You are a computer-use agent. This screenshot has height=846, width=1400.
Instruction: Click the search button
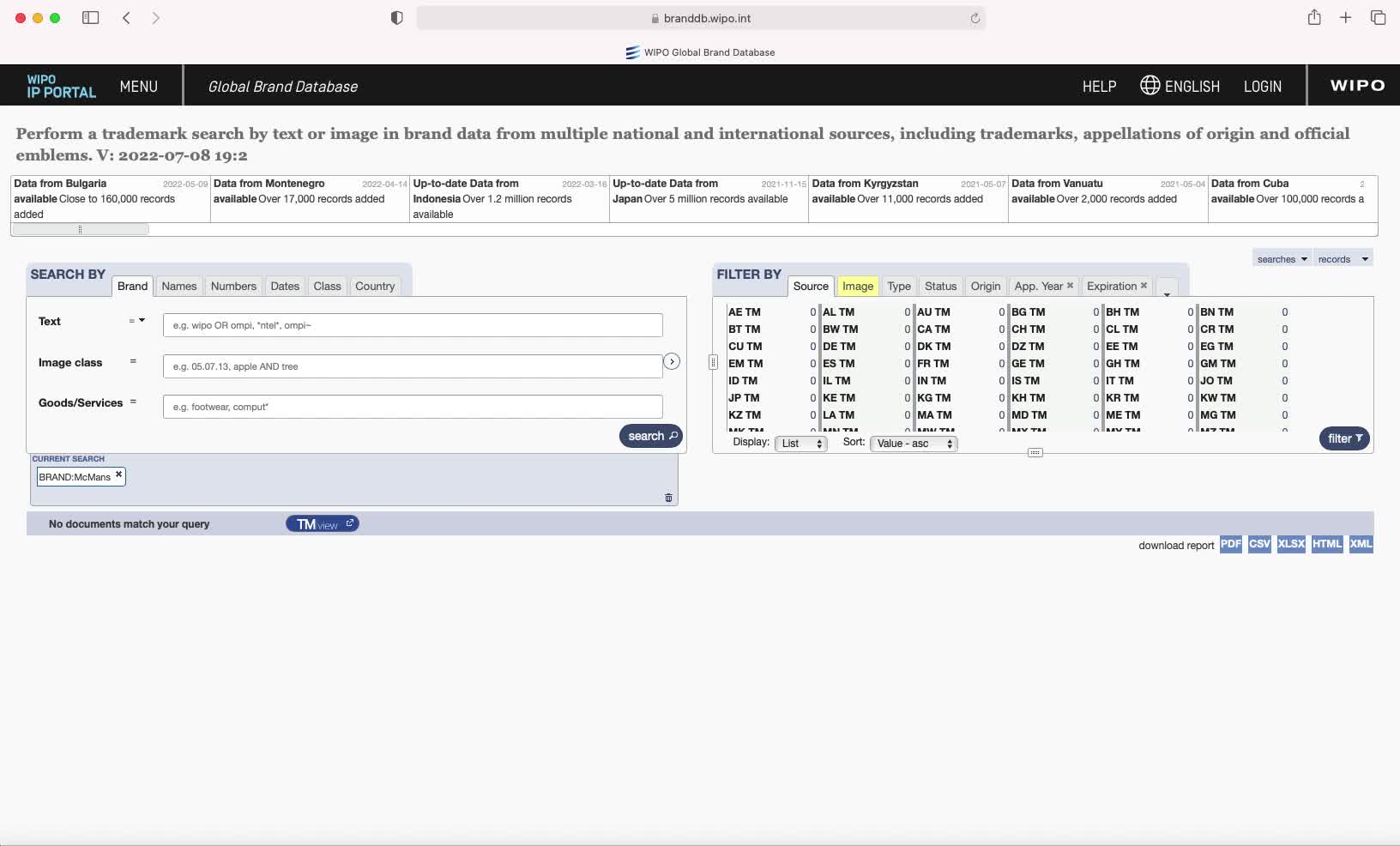(651, 436)
